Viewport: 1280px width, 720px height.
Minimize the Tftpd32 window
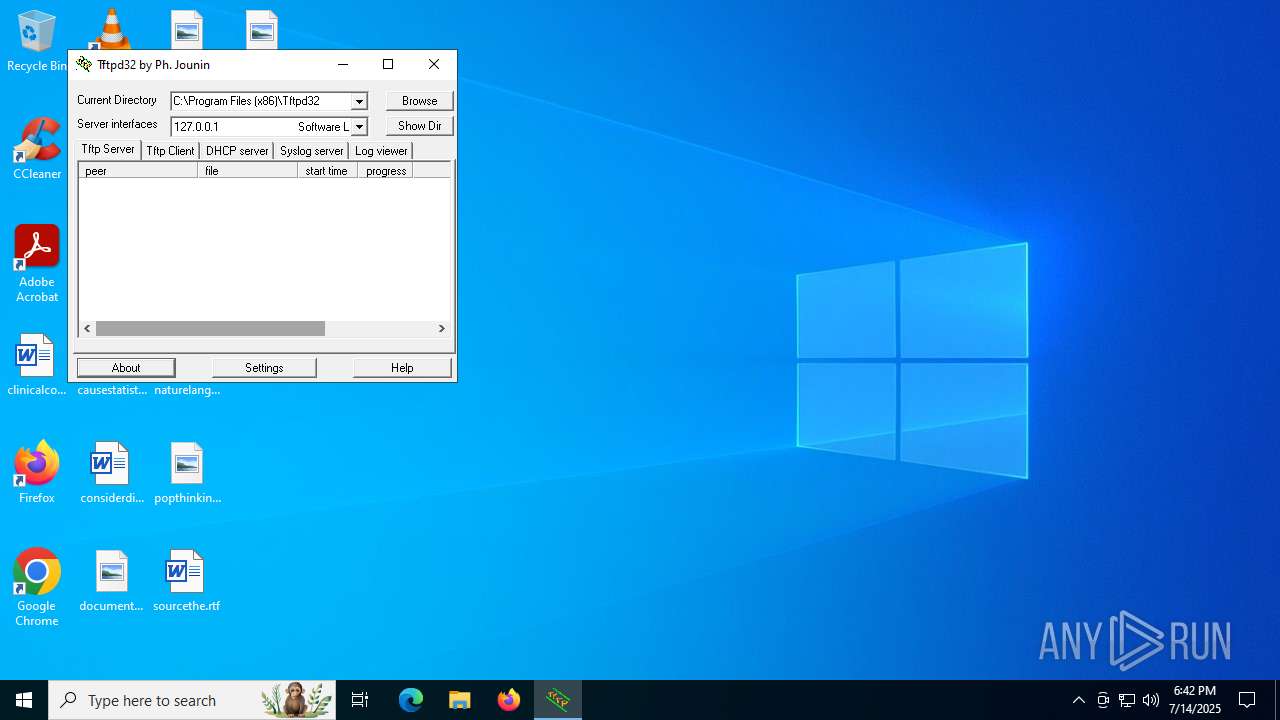[343, 64]
